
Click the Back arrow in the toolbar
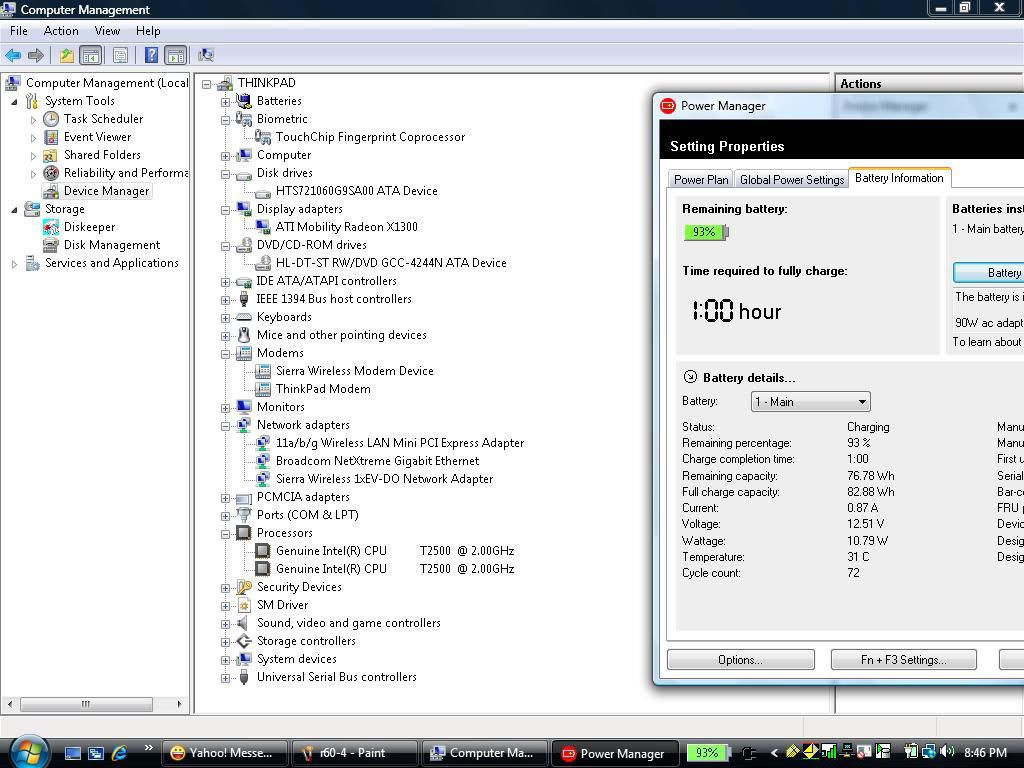(13, 55)
